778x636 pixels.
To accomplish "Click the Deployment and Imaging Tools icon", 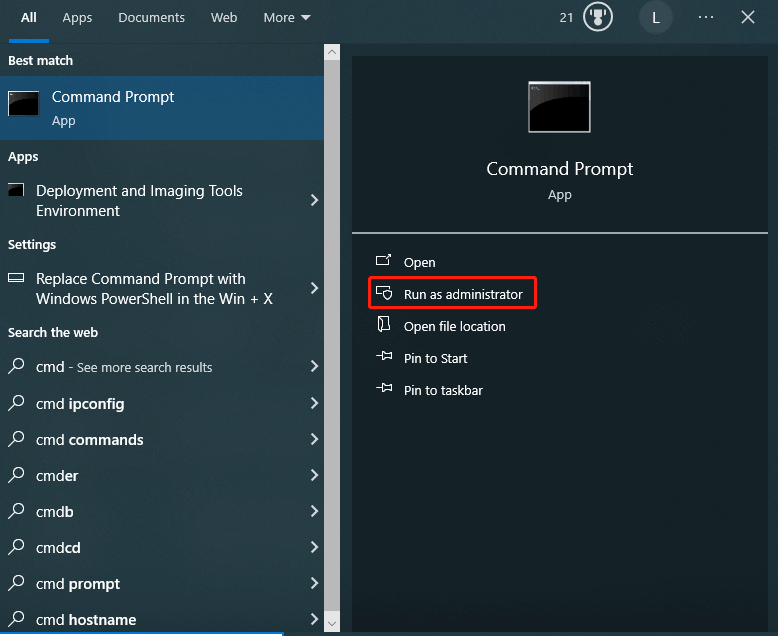I will click(16, 190).
